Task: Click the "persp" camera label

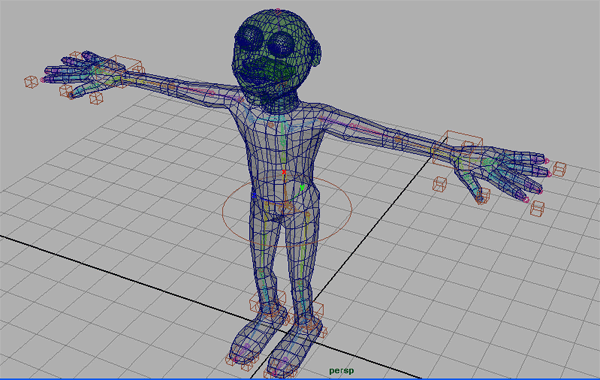Action: pyautogui.click(x=341, y=371)
